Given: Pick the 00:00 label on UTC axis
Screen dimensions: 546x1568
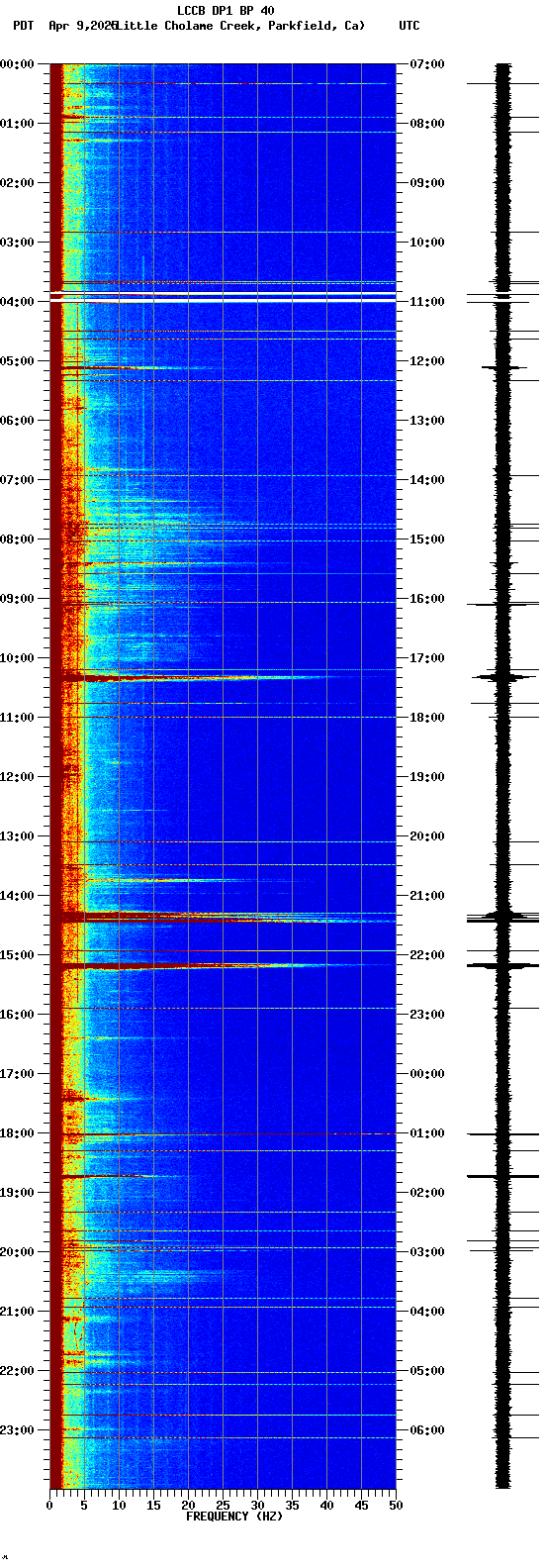Looking at the screenshot, I should [427, 1074].
